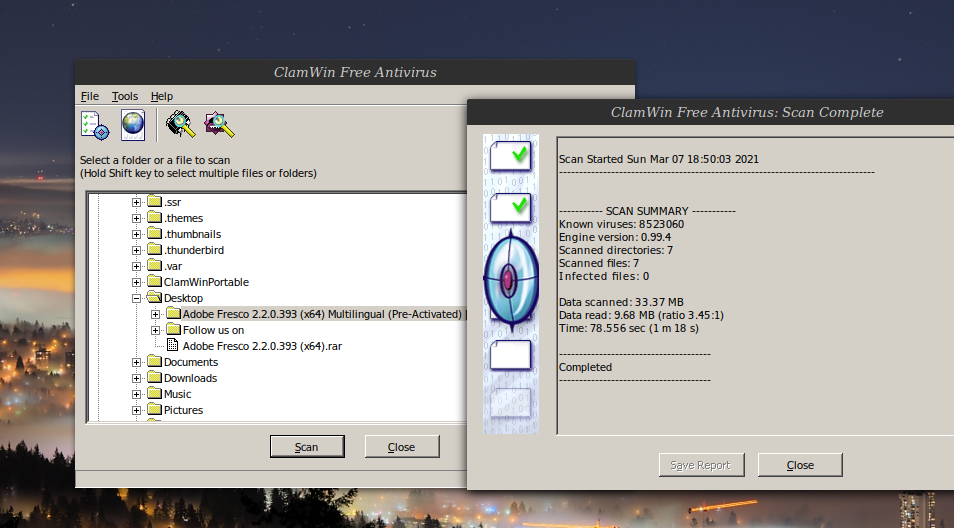The width and height of the screenshot is (954, 528).
Task: Select the open Desktop folder icon
Action: 155,297
